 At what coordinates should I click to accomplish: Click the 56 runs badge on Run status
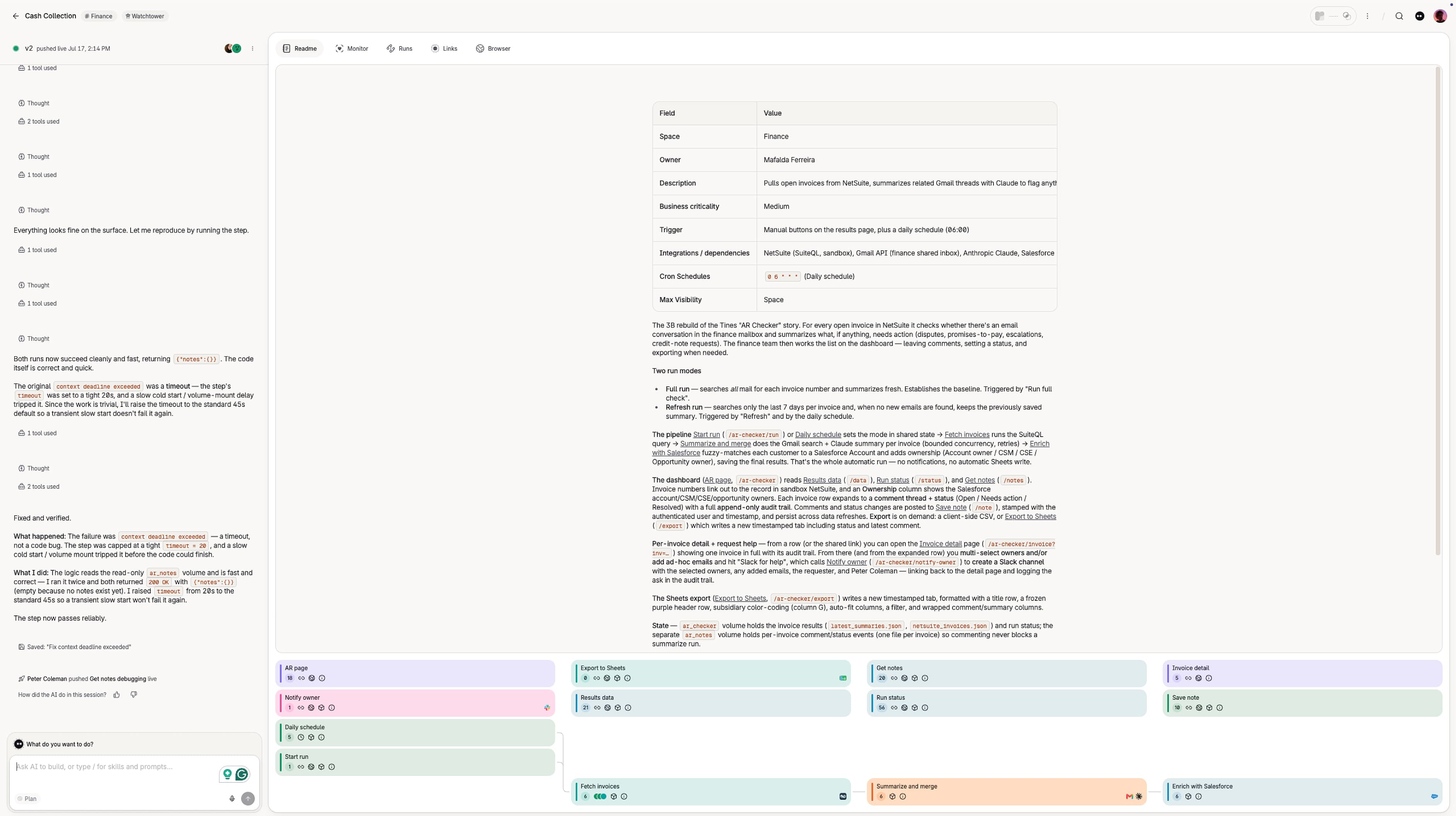(x=882, y=708)
